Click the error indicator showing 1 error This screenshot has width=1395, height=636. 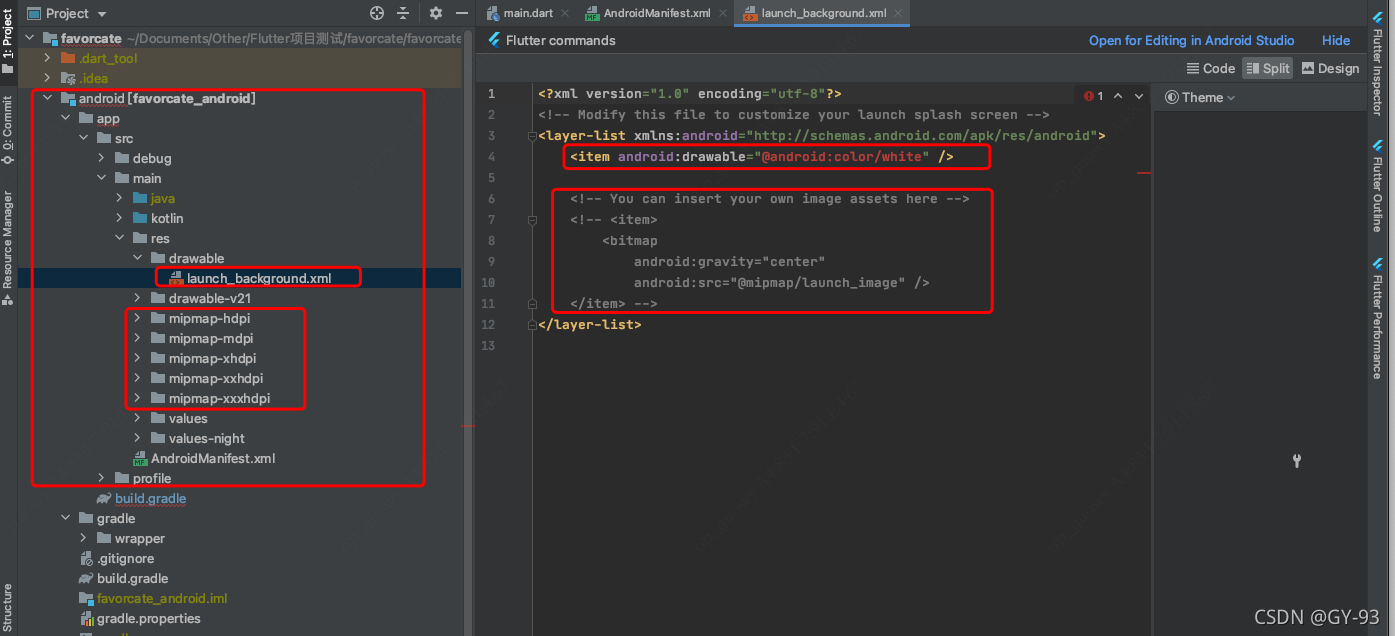pyautogui.click(x=1093, y=96)
